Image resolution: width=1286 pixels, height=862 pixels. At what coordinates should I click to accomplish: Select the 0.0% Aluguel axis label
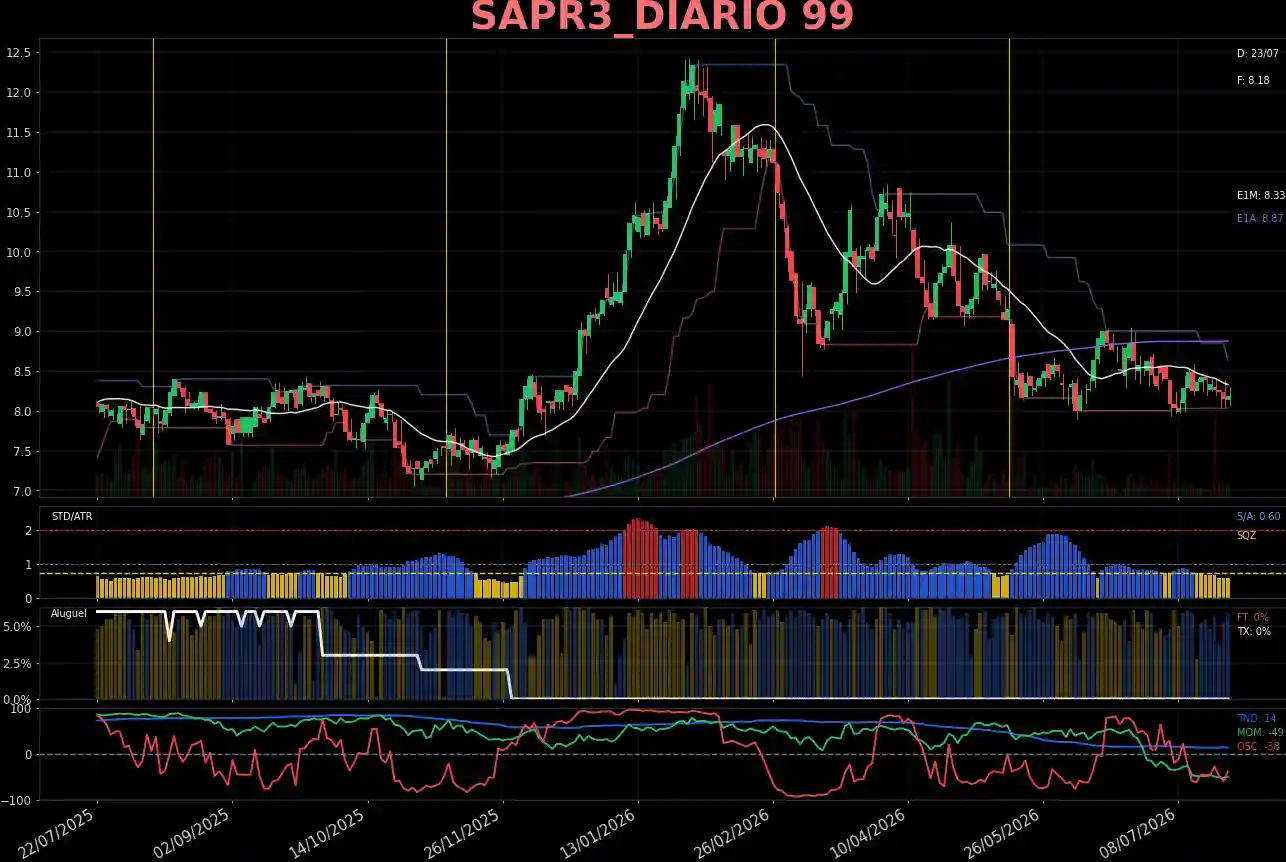[17, 699]
